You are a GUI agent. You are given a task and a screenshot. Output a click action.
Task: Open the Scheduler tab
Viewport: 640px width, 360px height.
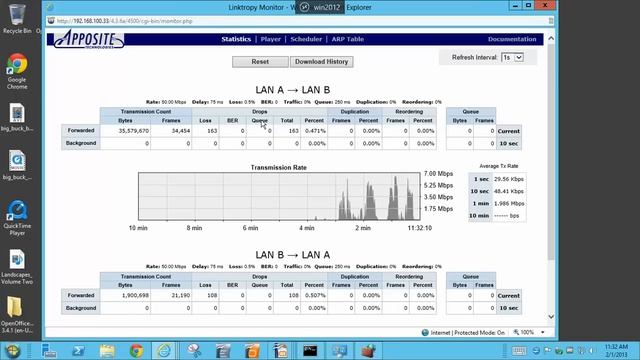click(306, 39)
